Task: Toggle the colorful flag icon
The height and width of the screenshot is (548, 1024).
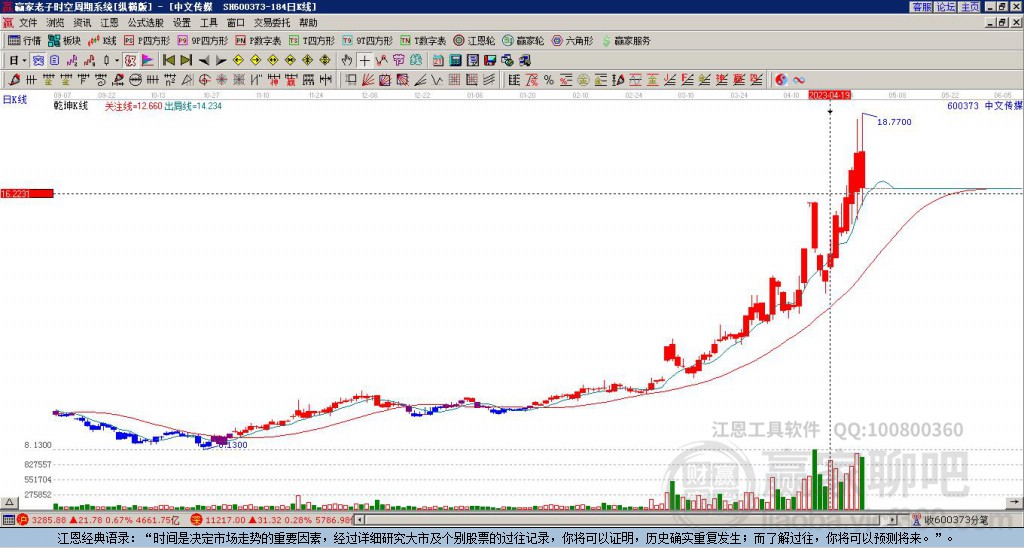Action: point(148,61)
